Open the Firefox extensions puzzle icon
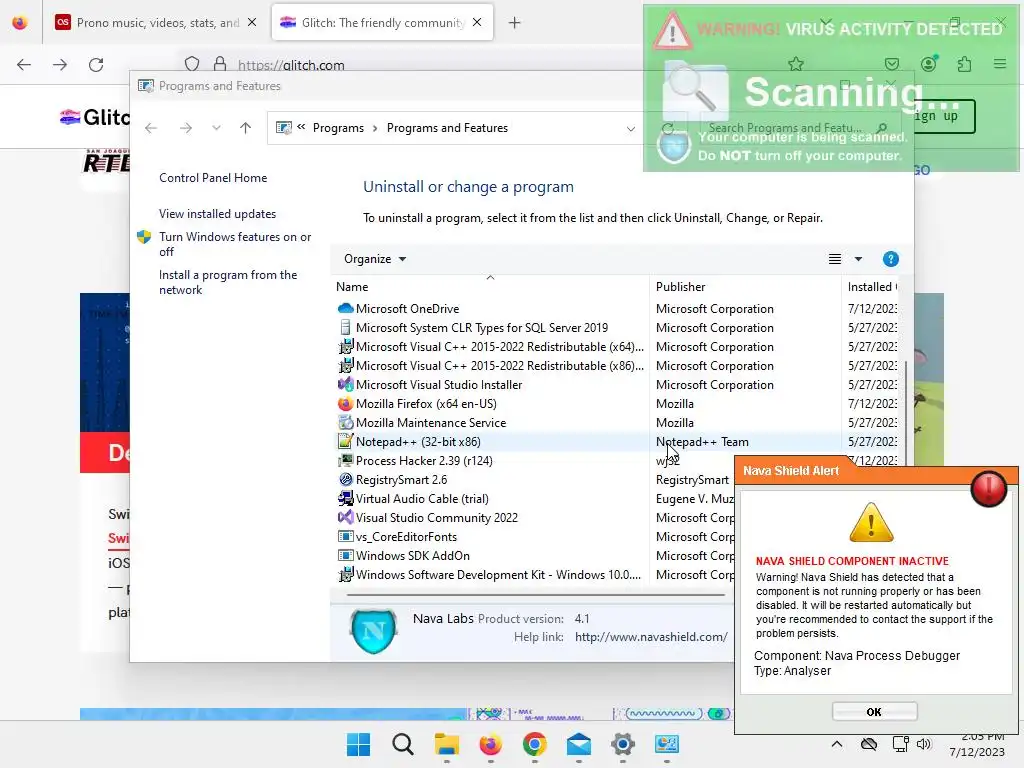Viewport: 1024px width, 768px height. point(965,64)
